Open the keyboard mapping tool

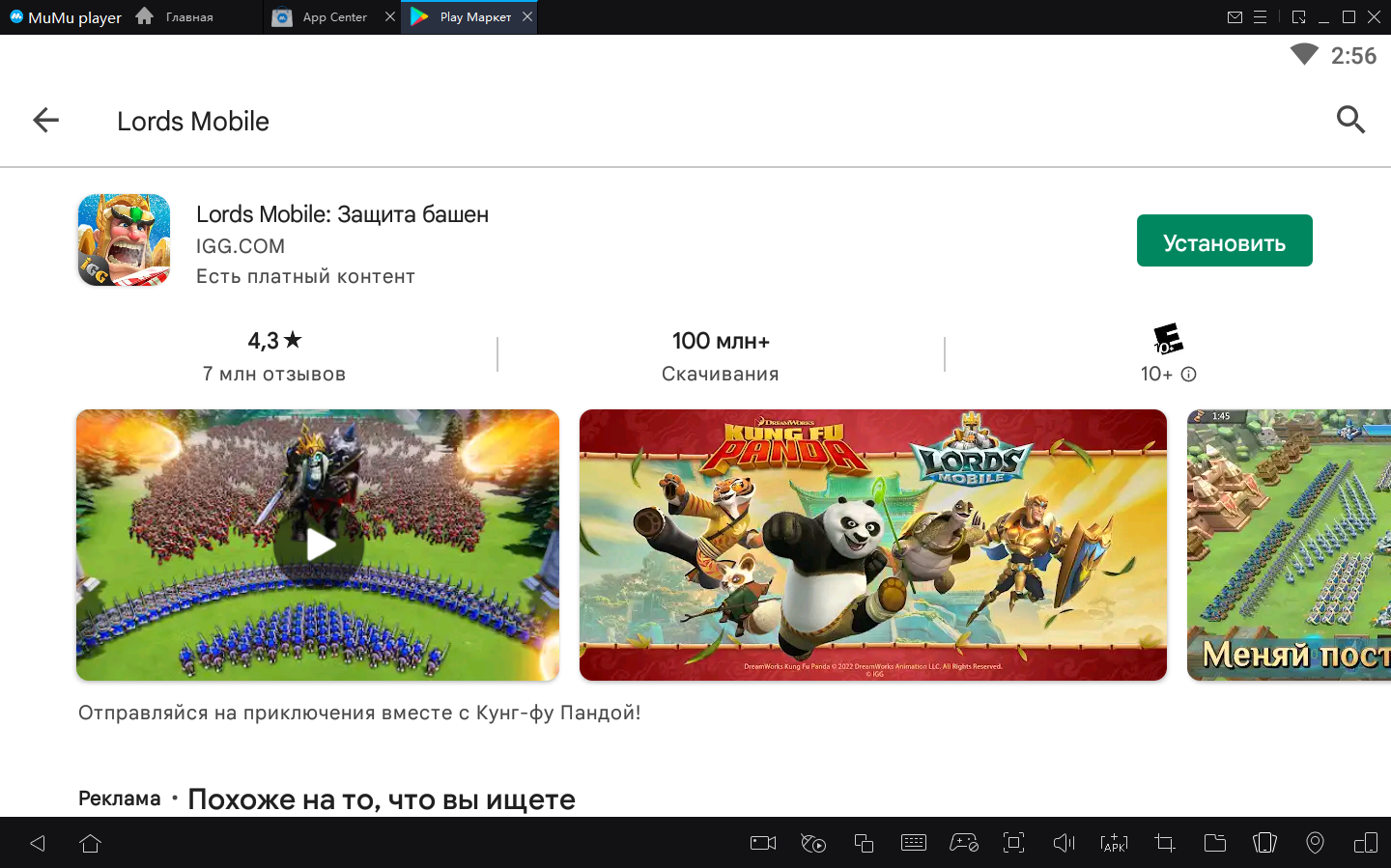[x=913, y=843]
